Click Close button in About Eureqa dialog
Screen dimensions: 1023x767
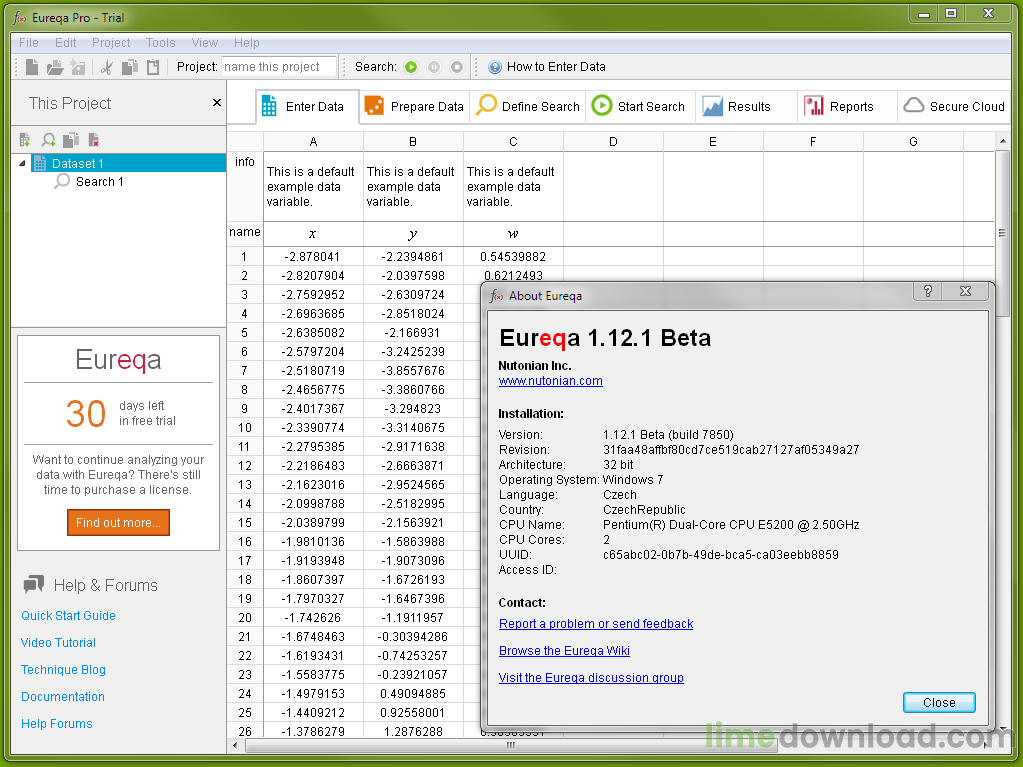(939, 702)
